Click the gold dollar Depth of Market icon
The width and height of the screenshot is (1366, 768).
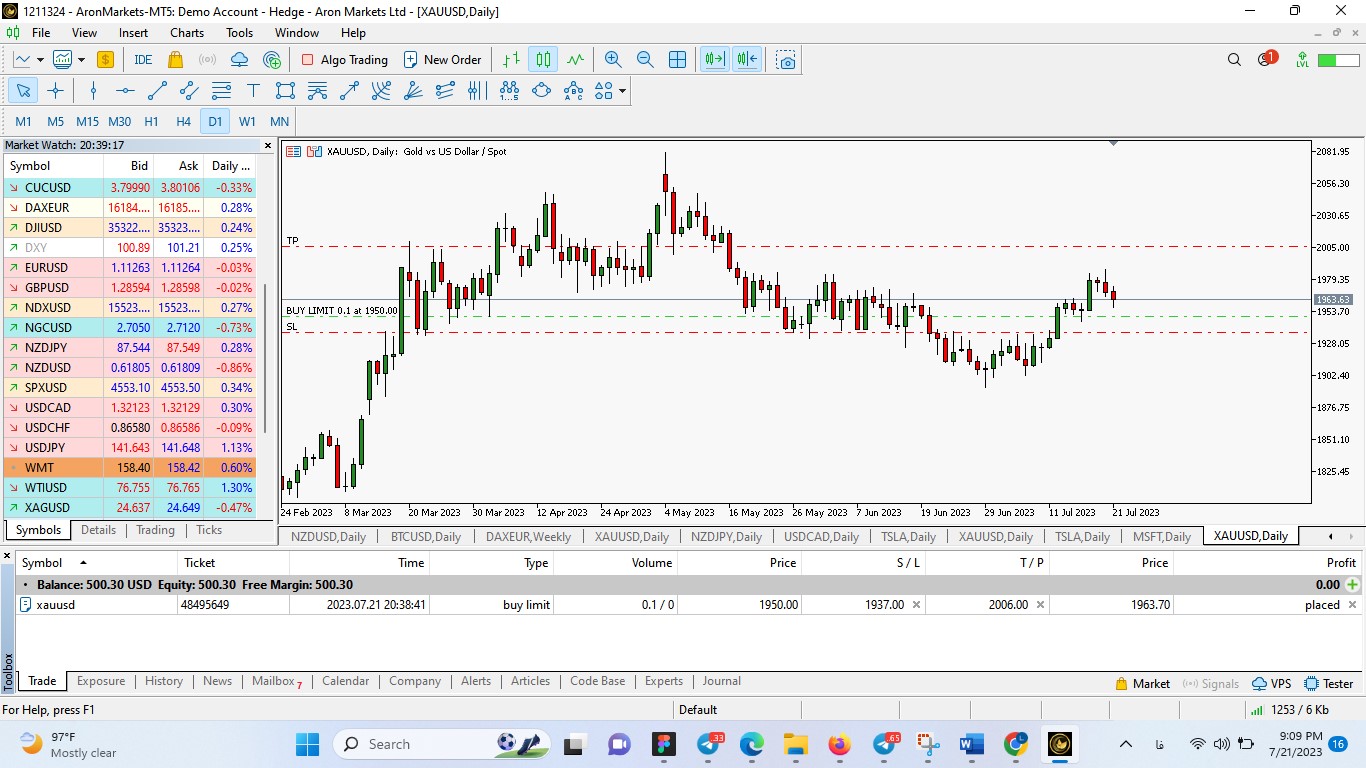[x=105, y=60]
